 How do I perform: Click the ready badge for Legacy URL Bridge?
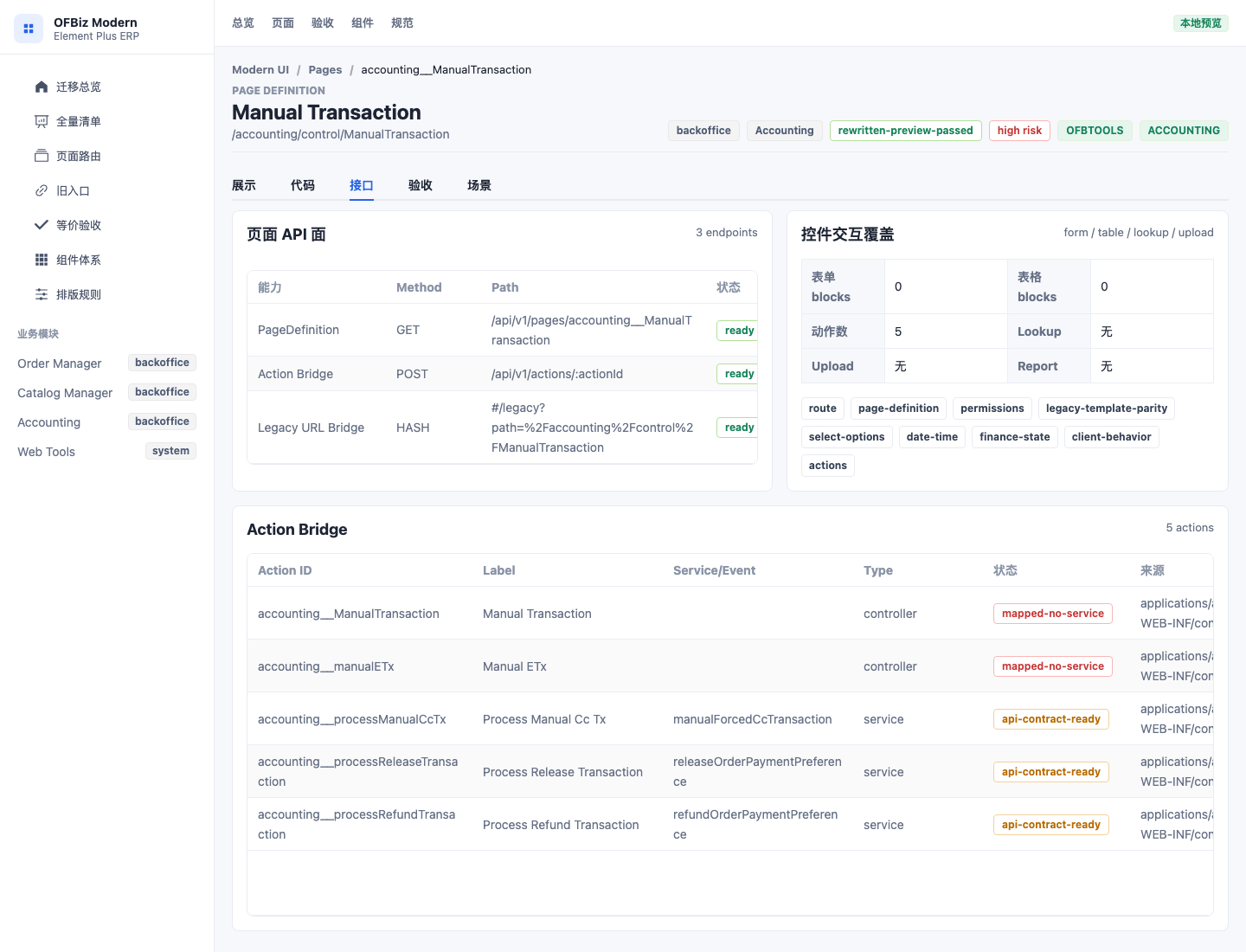[x=738, y=428]
